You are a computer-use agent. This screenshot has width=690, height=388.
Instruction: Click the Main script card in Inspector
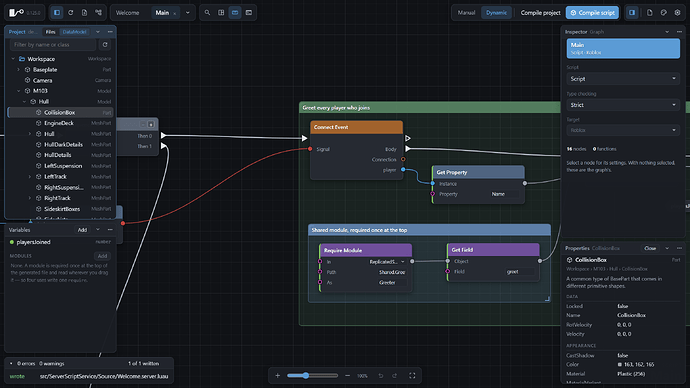coord(623,48)
